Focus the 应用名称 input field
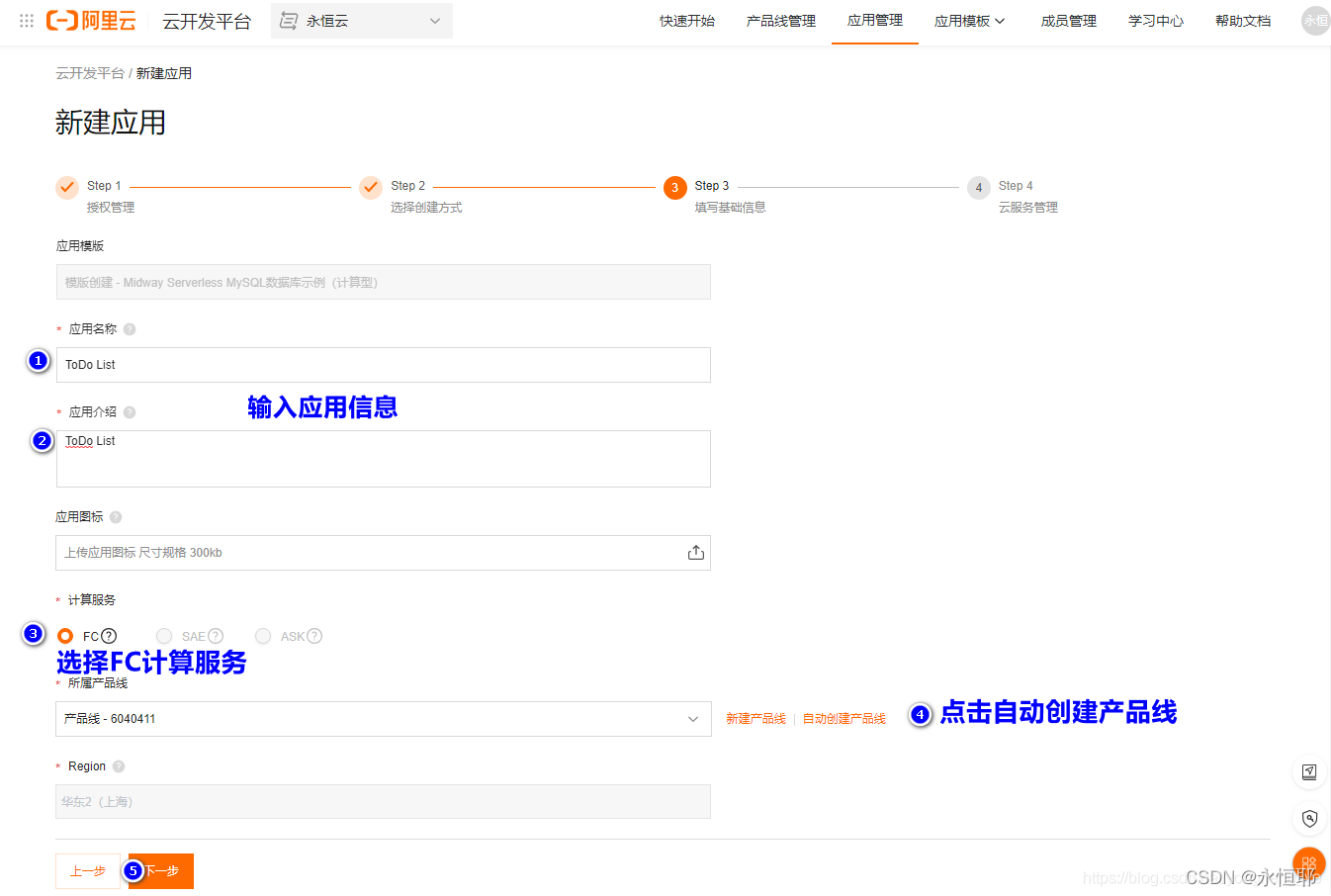This screenshot has width=1331, height=896. 383,365
